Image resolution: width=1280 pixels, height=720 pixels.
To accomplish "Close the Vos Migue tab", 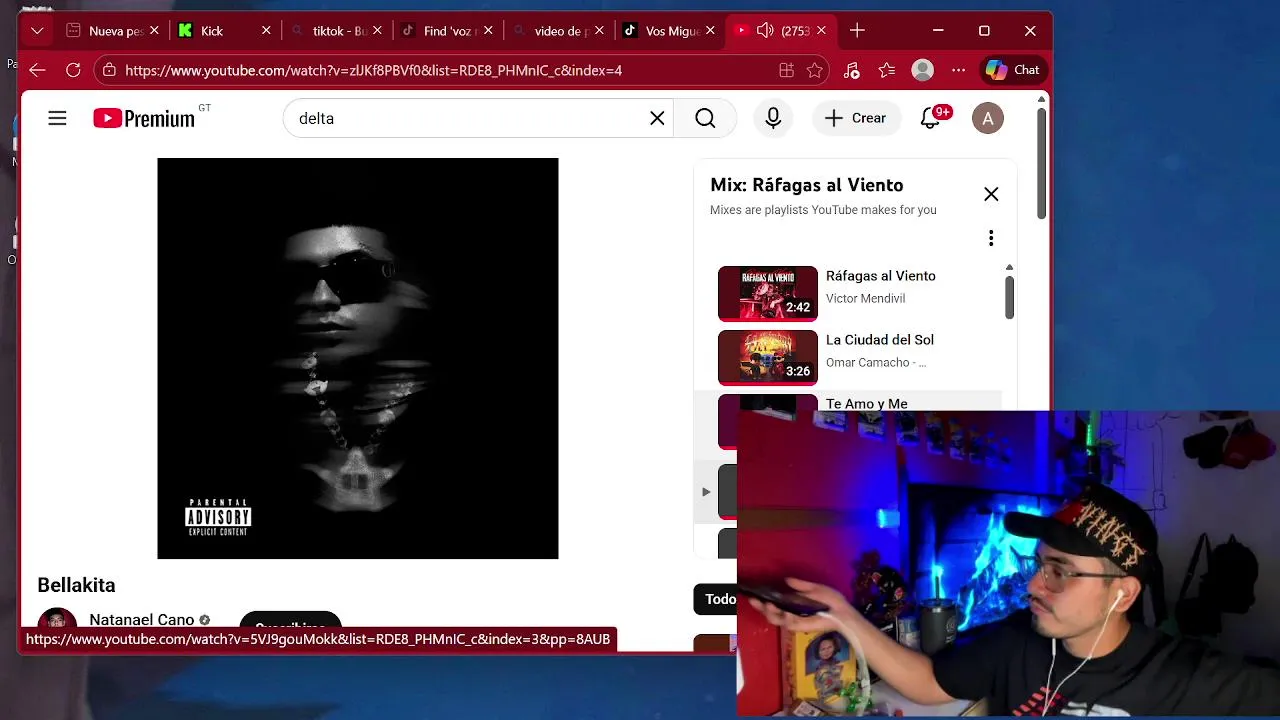I will (710, 31).
